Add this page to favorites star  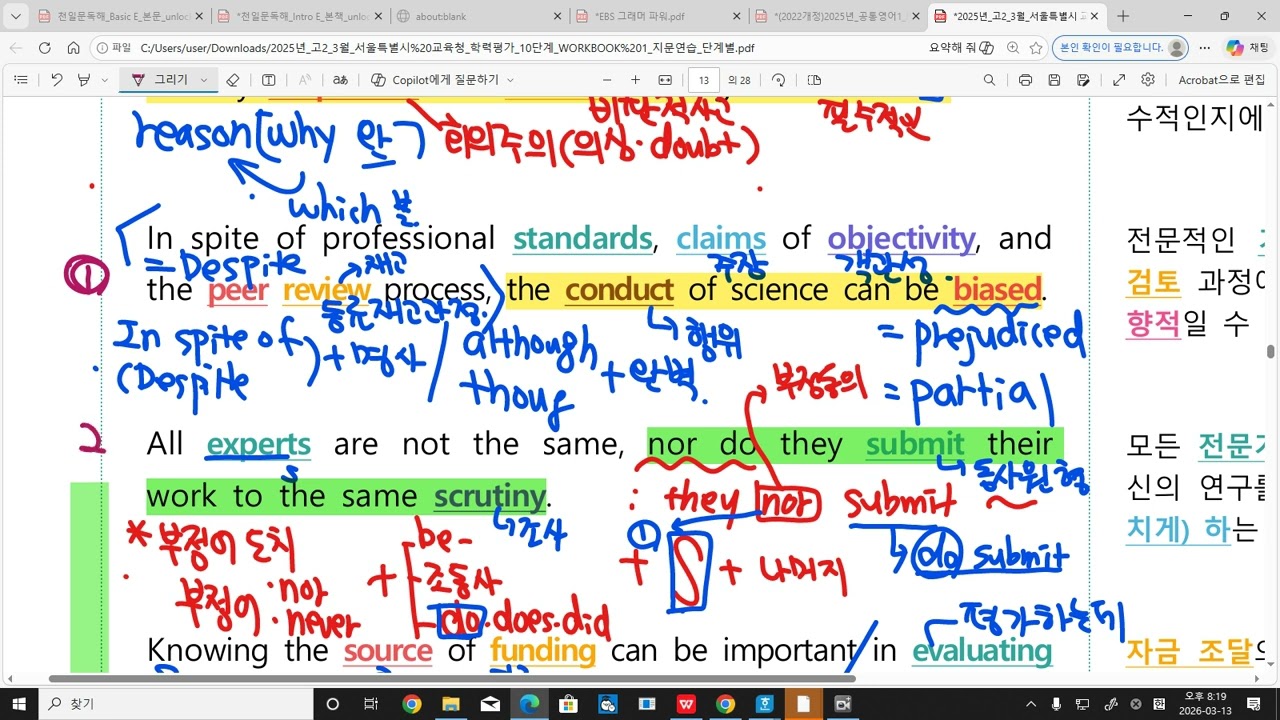point(1036,48)
